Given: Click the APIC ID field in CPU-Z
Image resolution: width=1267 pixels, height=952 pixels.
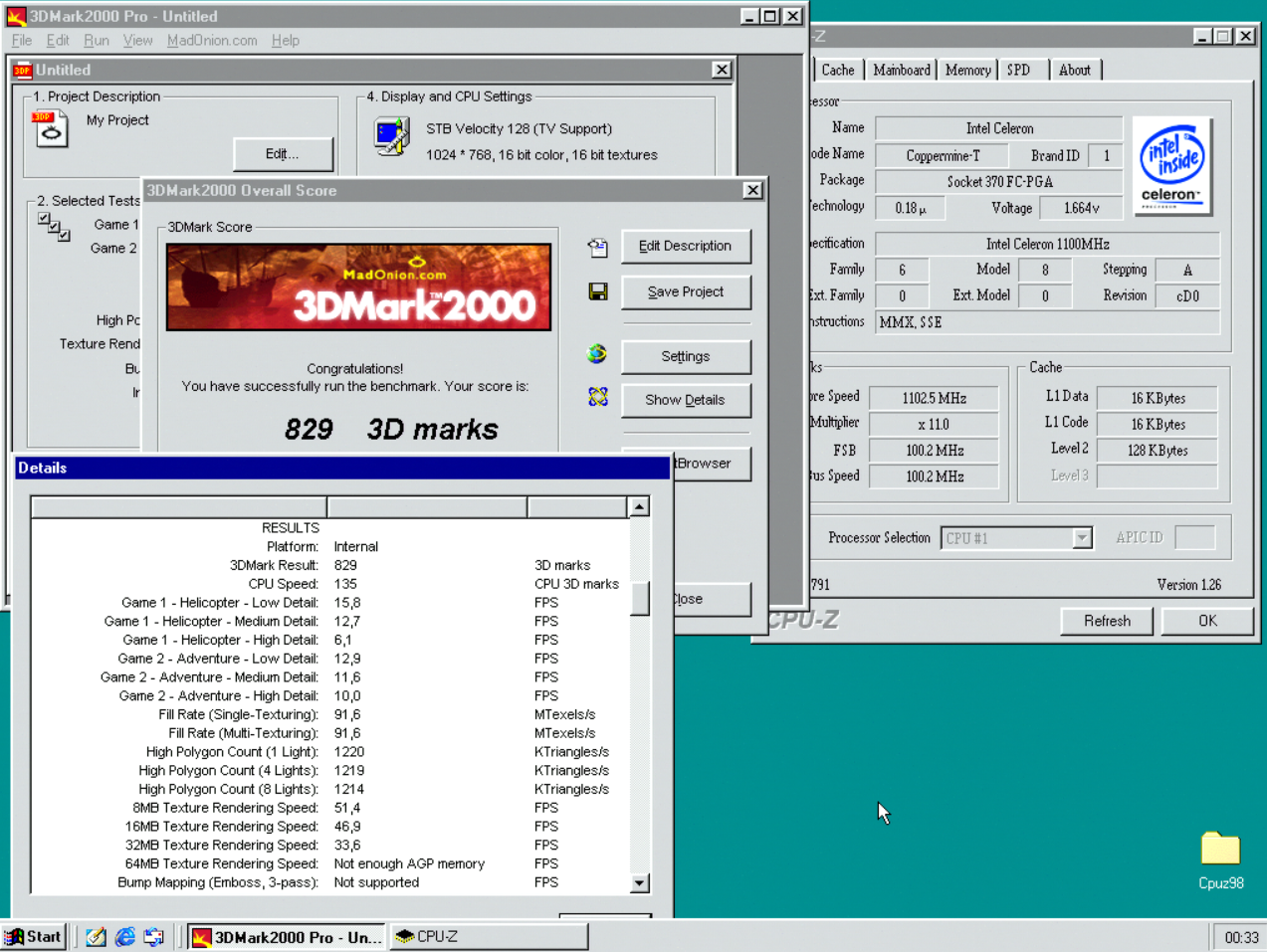Looking at the screenshot, I should coord(1194,537).
